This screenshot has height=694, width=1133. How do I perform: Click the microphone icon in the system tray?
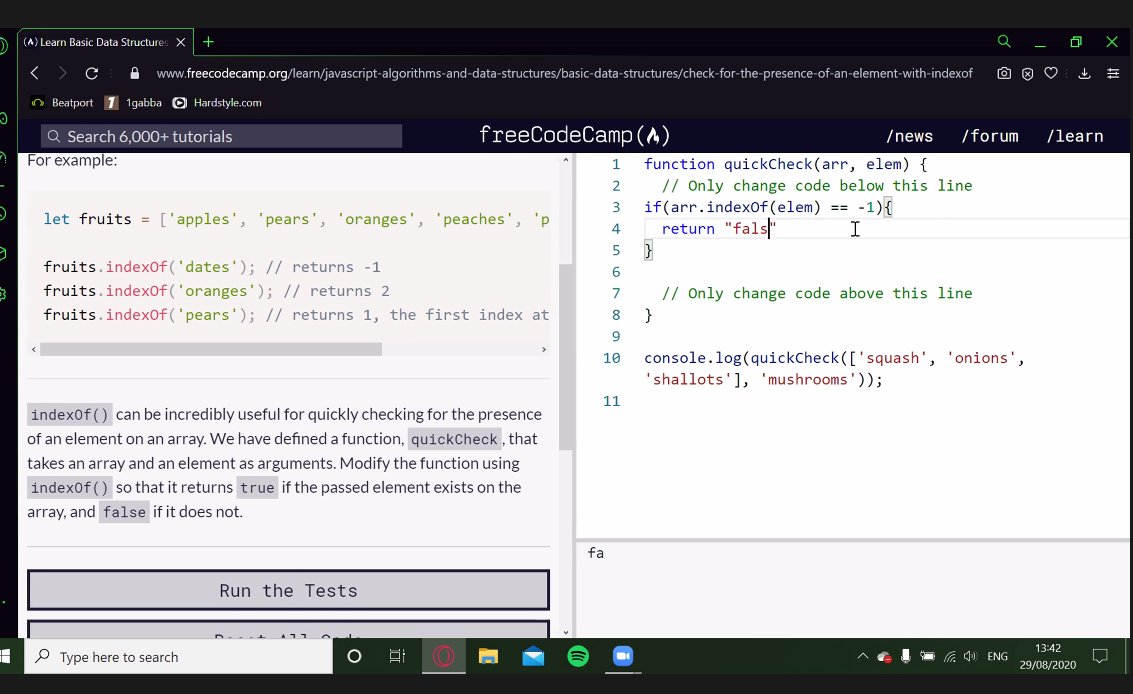click(905, 656)
